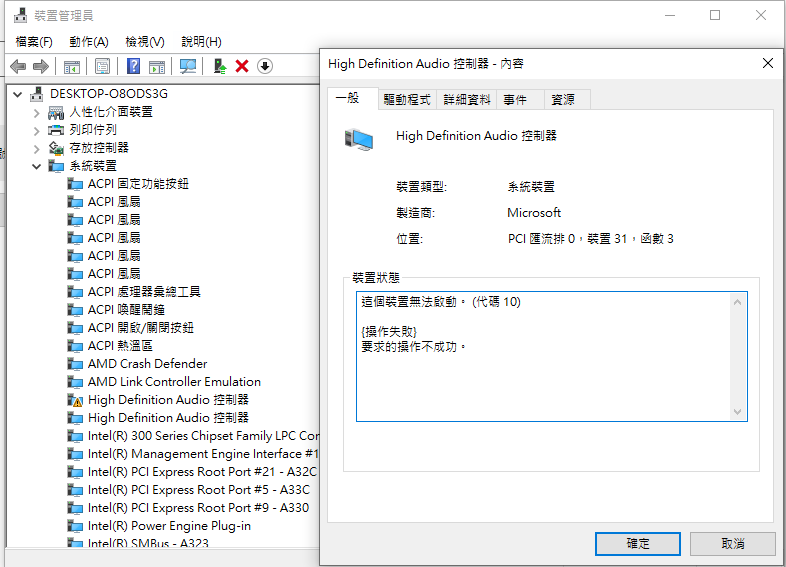Select Intel(R) Power Engine Plug-in
Screen dimensions: 786x567
coord(169,526)
